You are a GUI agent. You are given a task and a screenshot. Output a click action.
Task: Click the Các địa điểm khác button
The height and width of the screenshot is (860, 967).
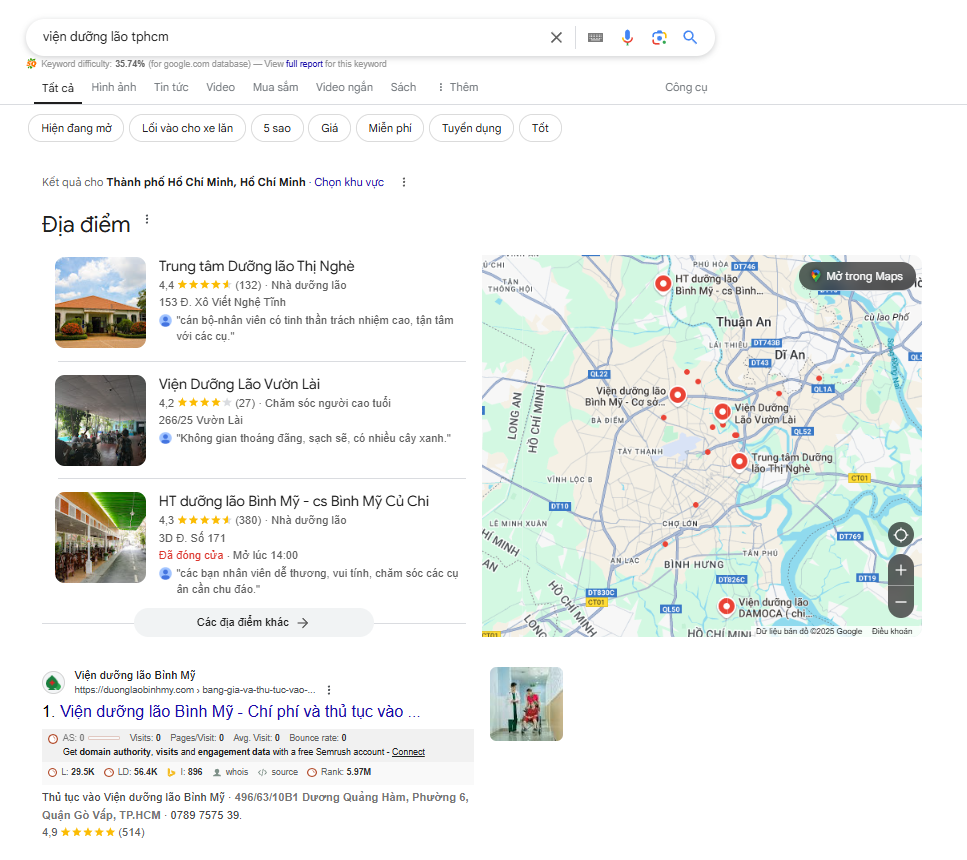253,622
